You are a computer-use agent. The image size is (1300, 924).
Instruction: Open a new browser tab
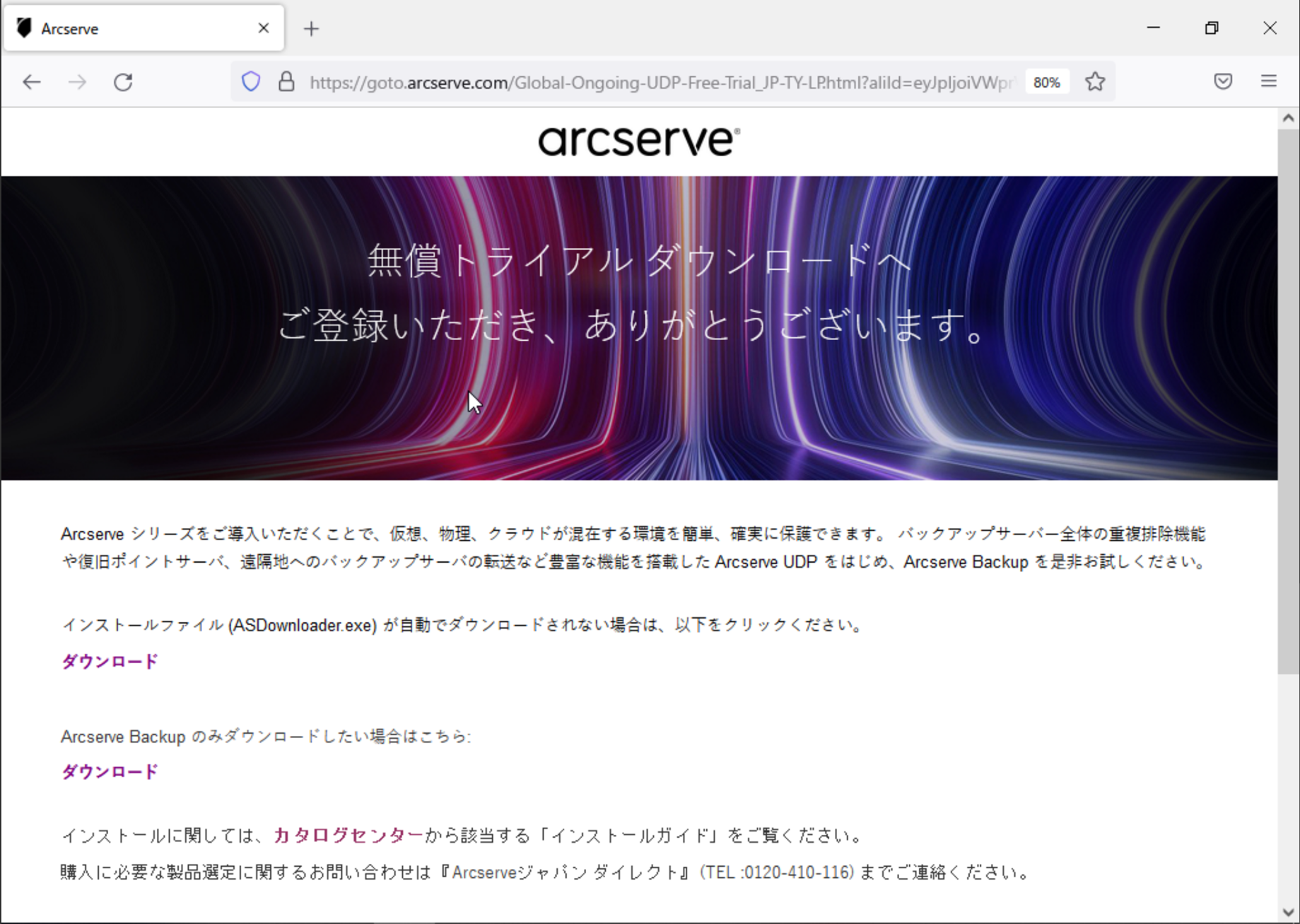pos(311,28)
